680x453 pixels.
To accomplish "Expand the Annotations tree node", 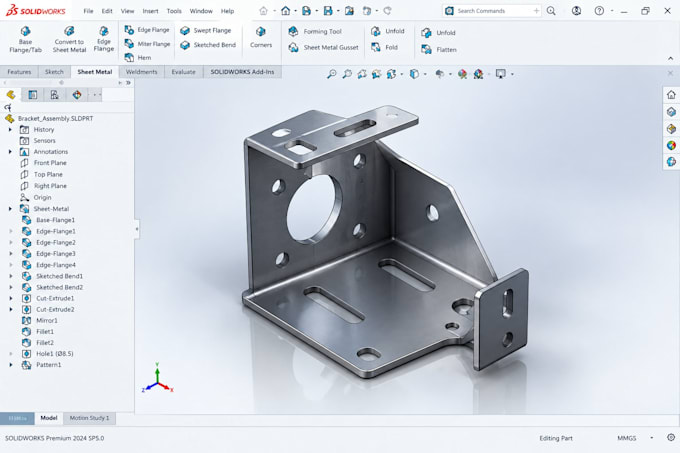I will (10, 152).
